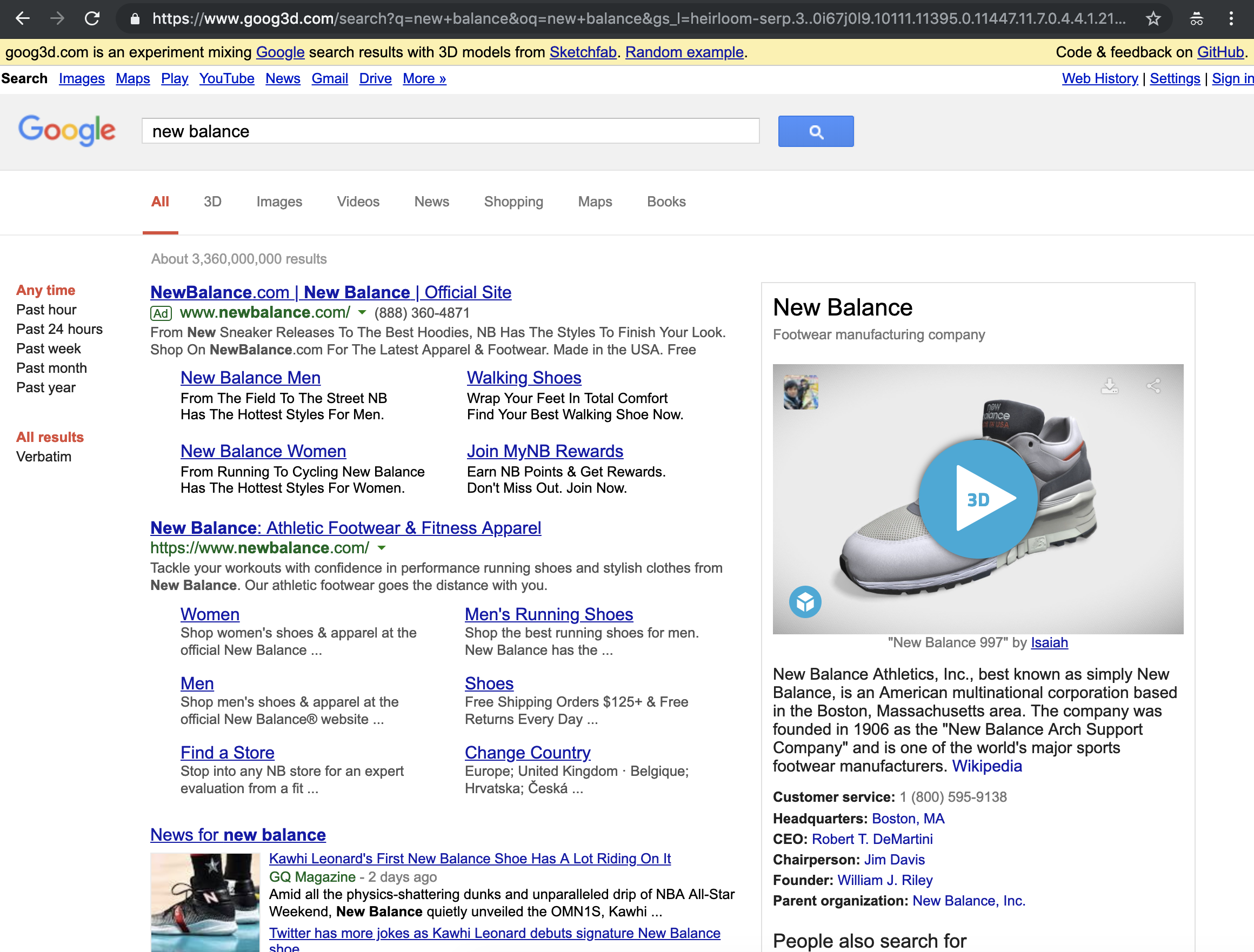Viewport: 1254px width, 952px height.
Task: Open NewBalance.com Official Site ad link
Action: point(330,292)
